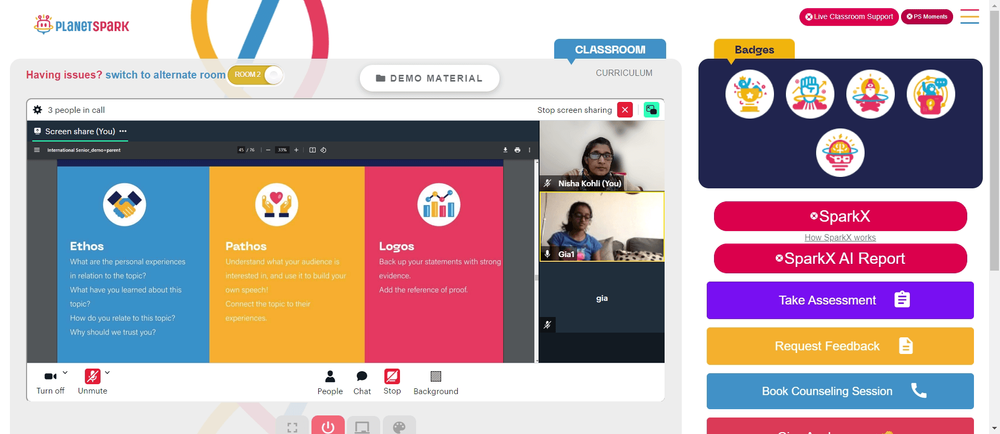This screenshot has height=434, width=1000.
Task: Click the meditating guru badge
Action: click(870, 94)
